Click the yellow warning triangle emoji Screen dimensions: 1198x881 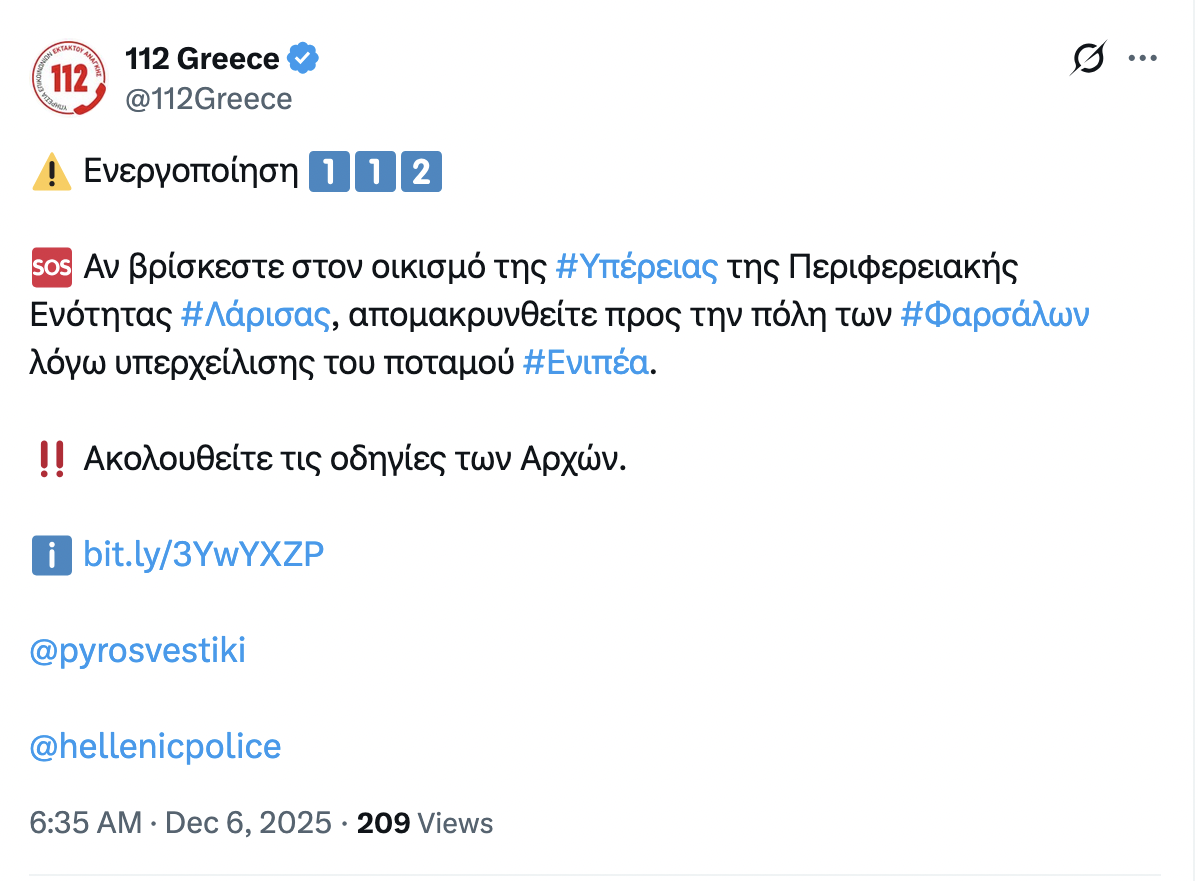coord(52,173)
